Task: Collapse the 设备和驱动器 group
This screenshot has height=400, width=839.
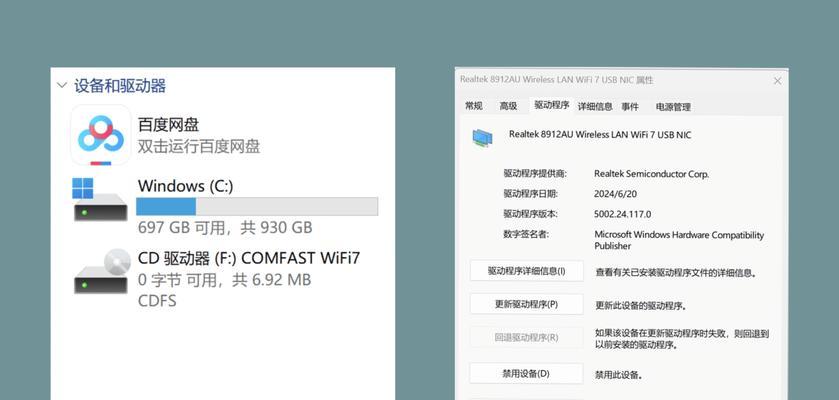Action: (62, 86)
